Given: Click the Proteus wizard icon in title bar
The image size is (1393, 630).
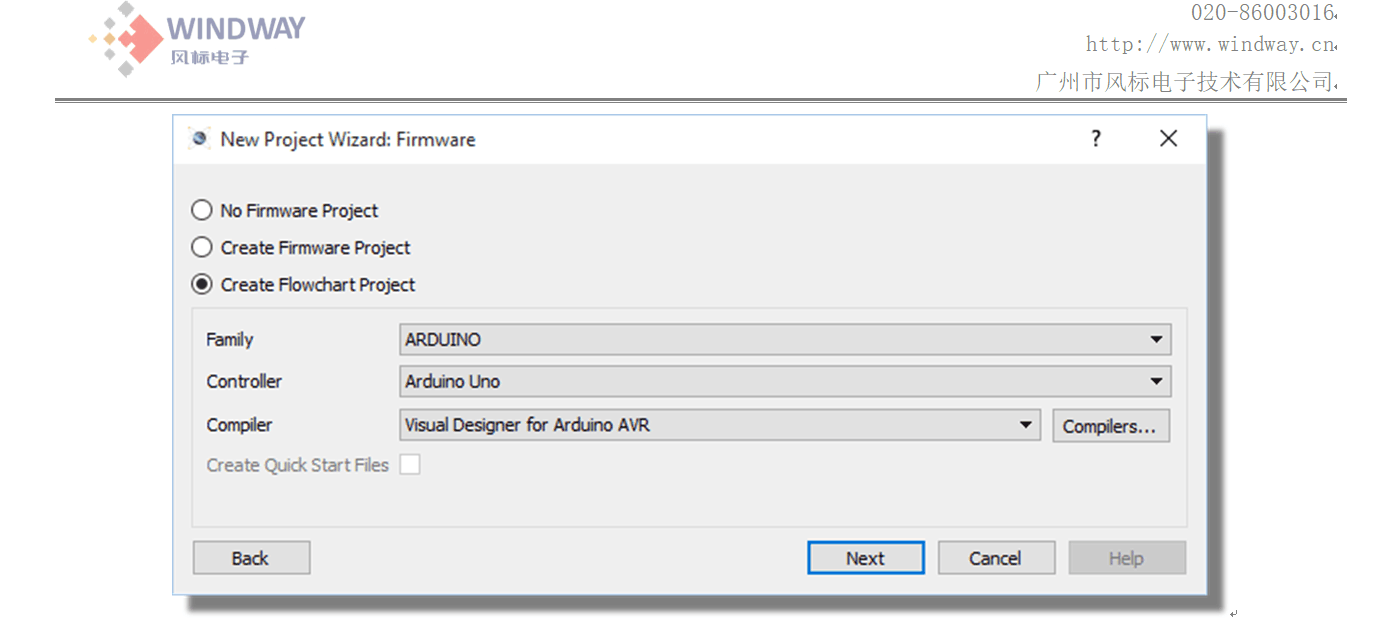Looking at the screenshot, I should tap(200, 139).
